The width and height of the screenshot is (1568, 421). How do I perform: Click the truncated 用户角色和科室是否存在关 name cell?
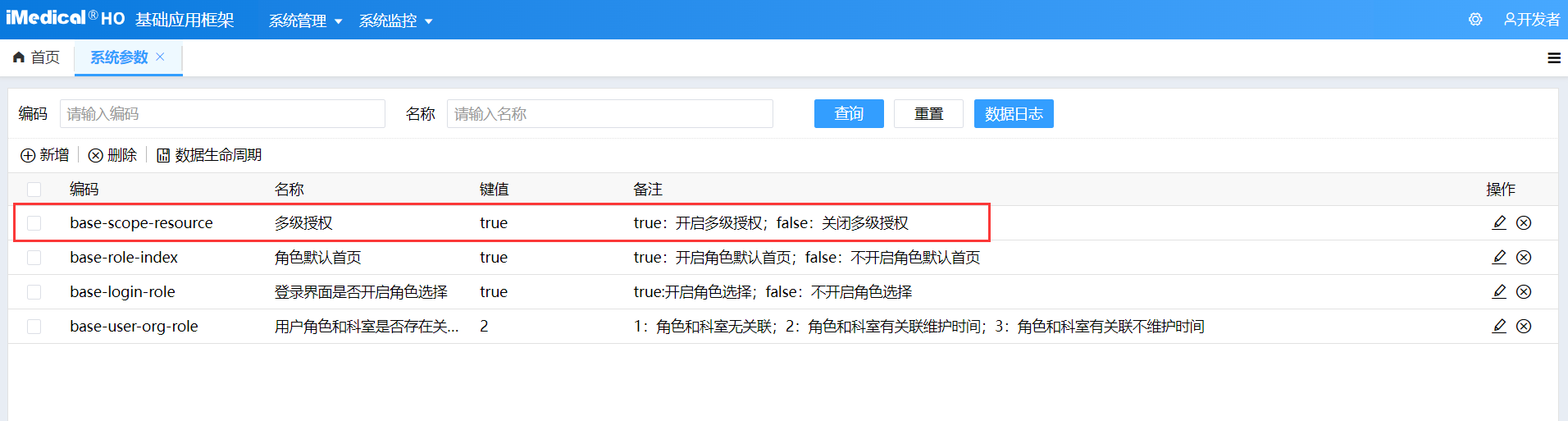[367, 326]
